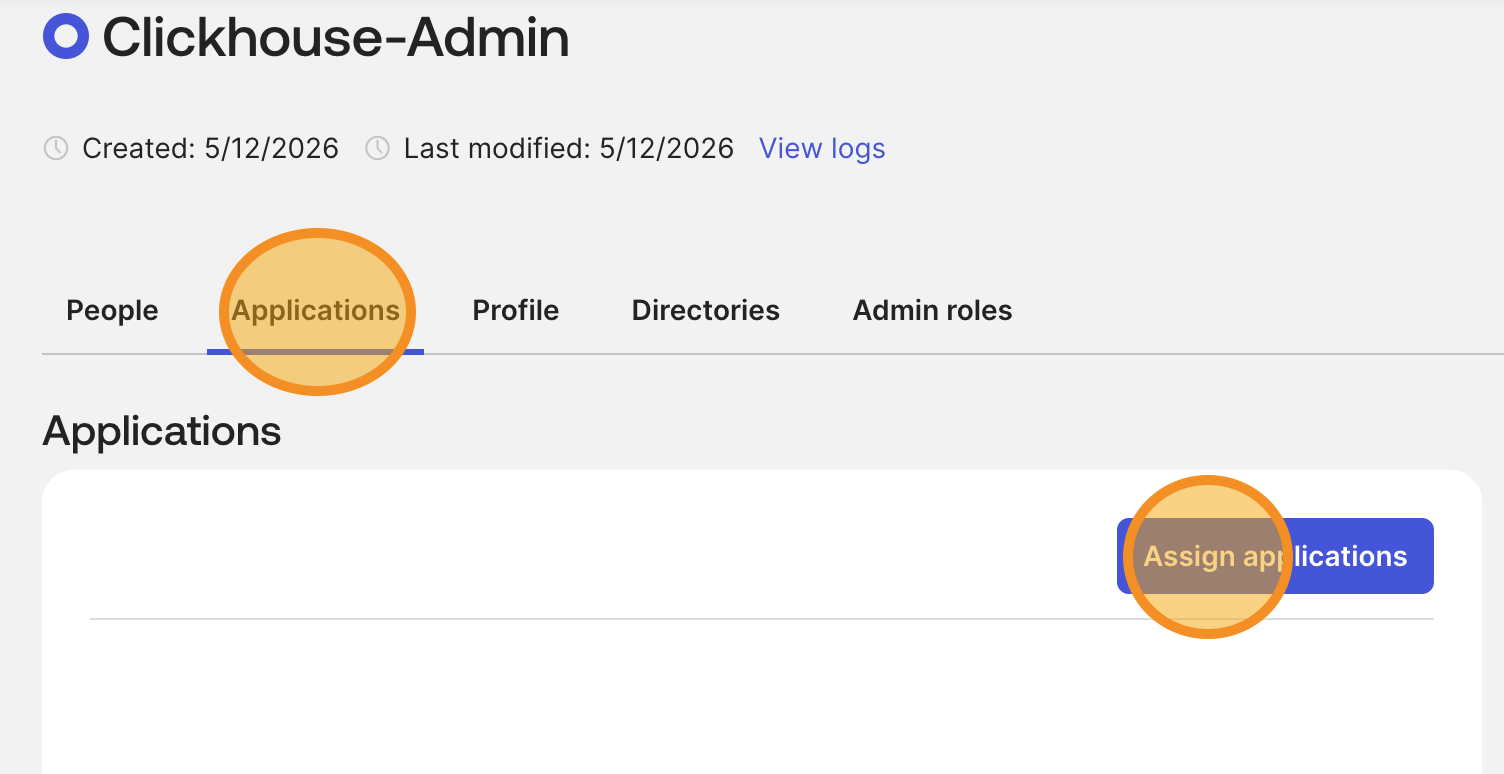Click the empty applications list area

point(762,697)
